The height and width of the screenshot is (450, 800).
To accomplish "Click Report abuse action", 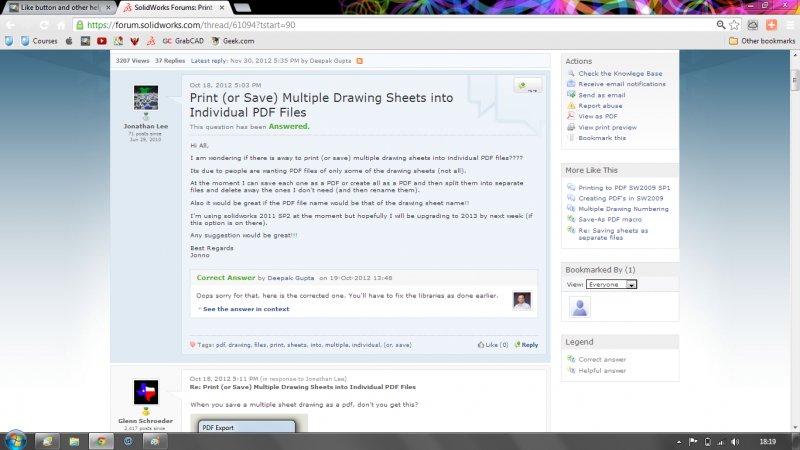I will [x=600, y=106].
